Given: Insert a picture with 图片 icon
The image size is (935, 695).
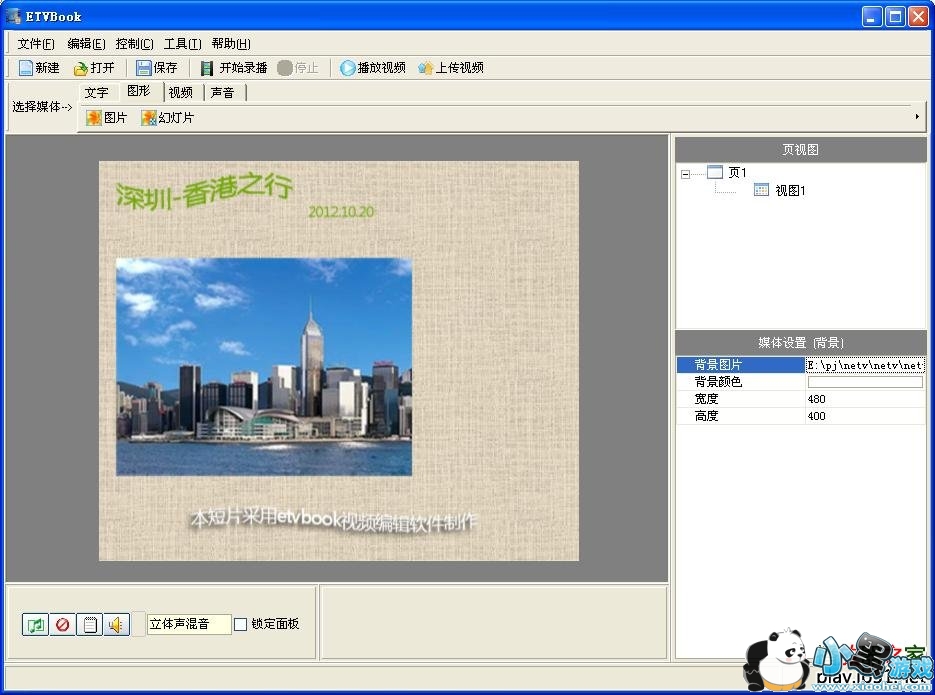Looking at the screenshot, I should (x=94, y=118).
